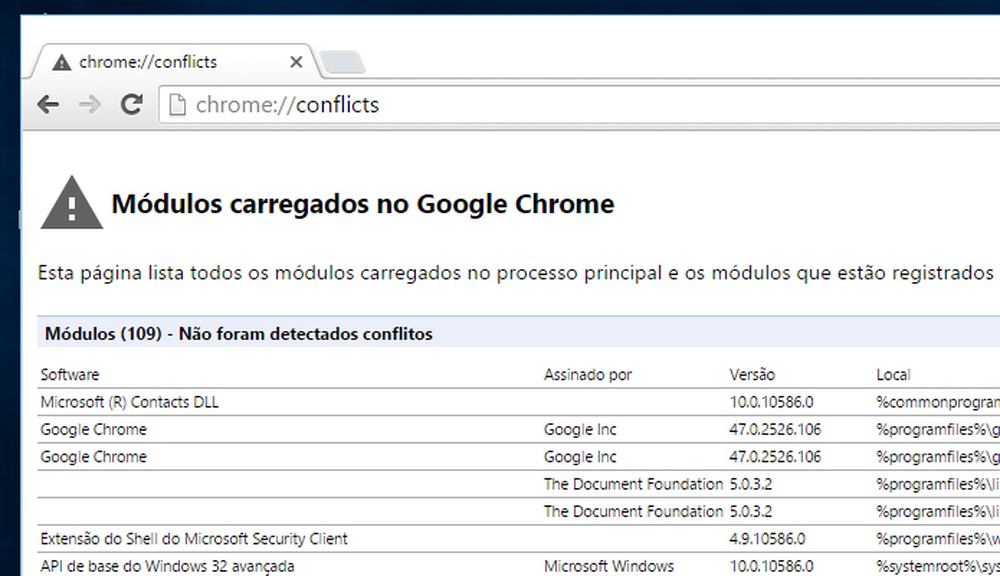The image size is (1000, 576).
Task: Focus the address bar showing chrome://conflicts
Action: [x=580, y=105]
